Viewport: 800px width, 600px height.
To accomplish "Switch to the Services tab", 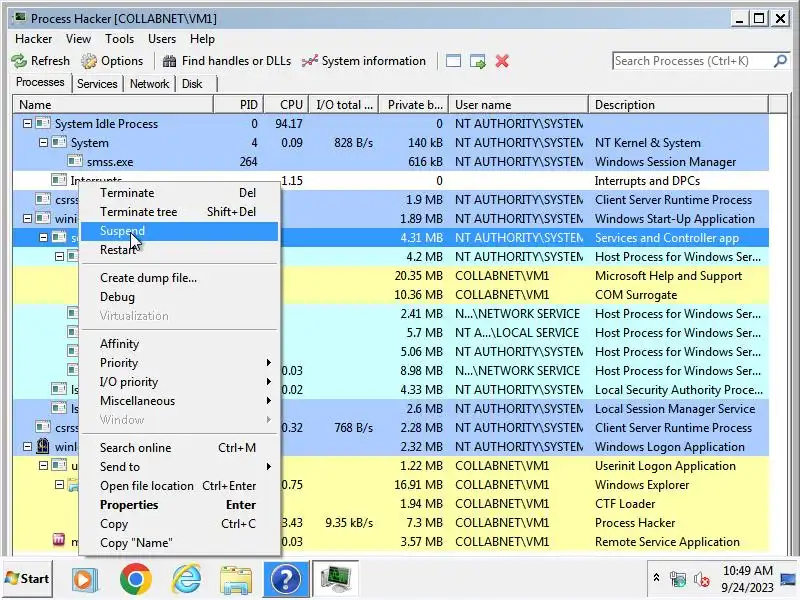I will pyautogui.click(x=97, y=84).
